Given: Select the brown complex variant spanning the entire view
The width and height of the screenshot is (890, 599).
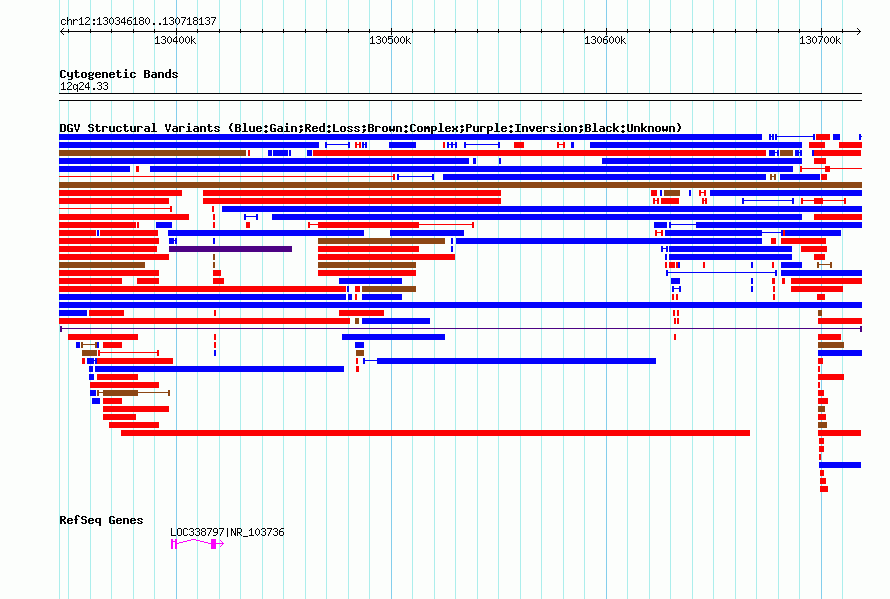Looking at the screenshot, I should click(x=460, y=185).
